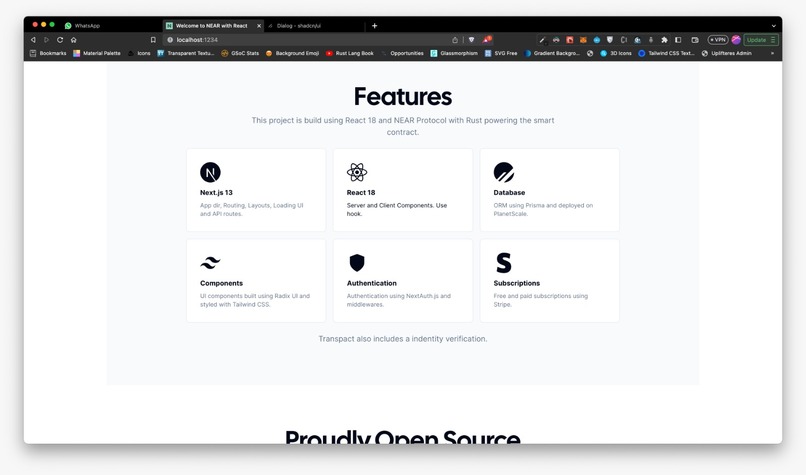
Task: Click the Transpact identity verification text
Action: pyautogui.click(x=403, y=339)
